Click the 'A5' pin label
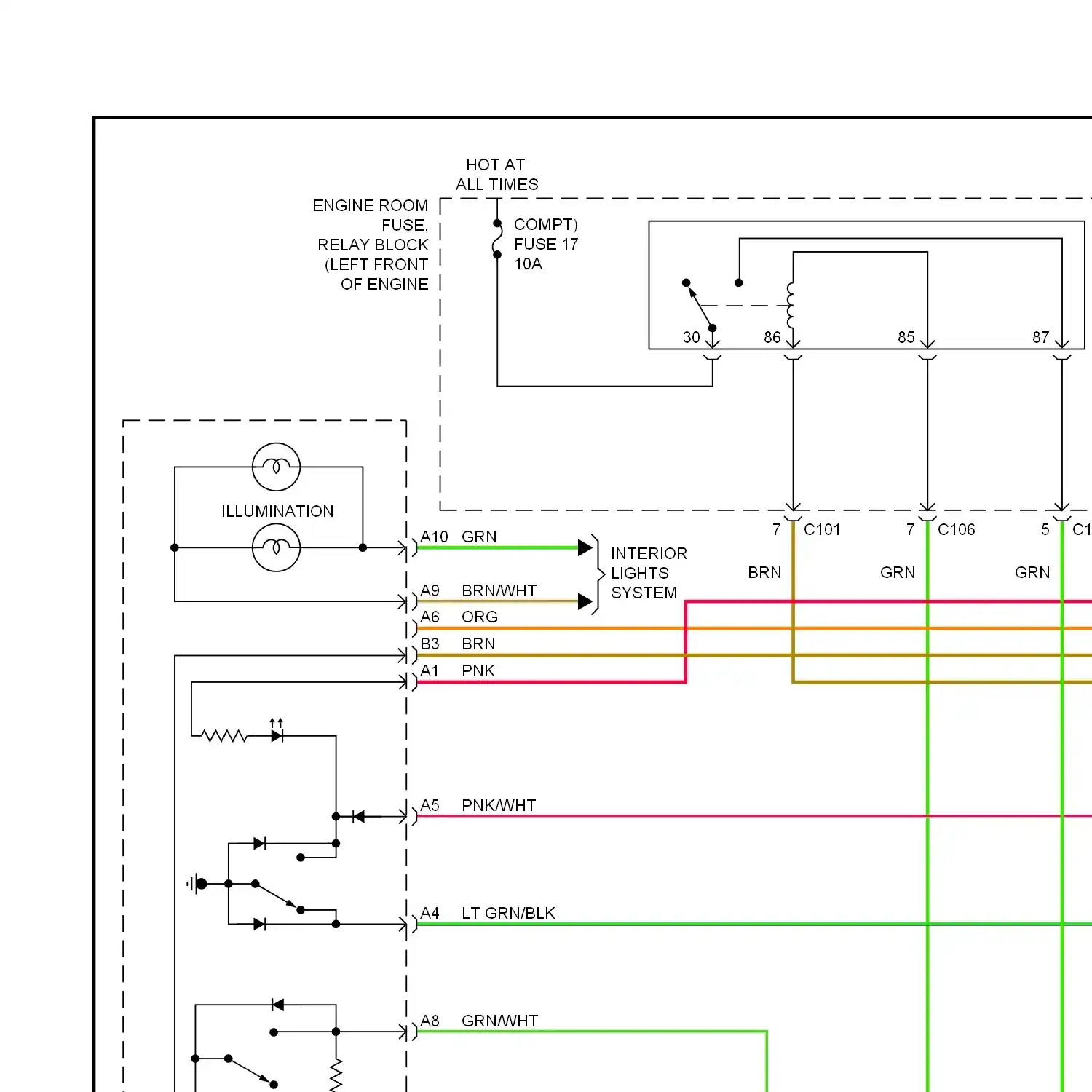The width and height of the screenshot is (1092, 1092). click(x=430, y=805)
